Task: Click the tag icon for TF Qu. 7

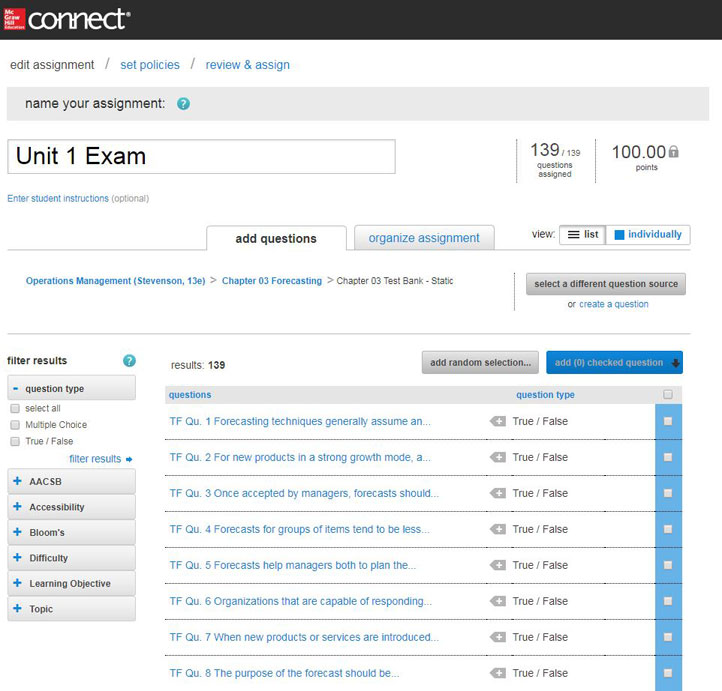Action: pos(497,638)
